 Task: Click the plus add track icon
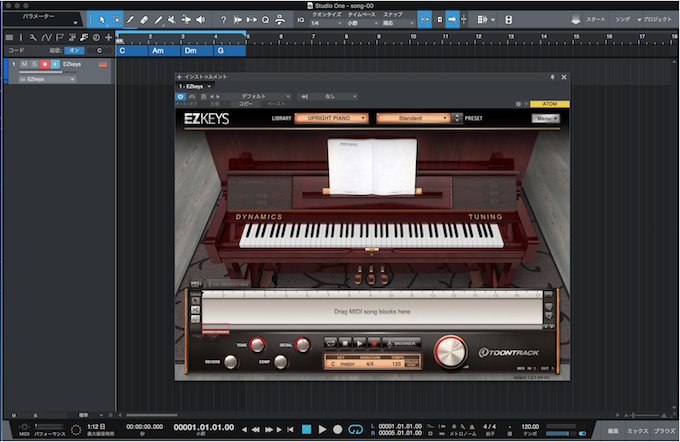click(108, 38)
